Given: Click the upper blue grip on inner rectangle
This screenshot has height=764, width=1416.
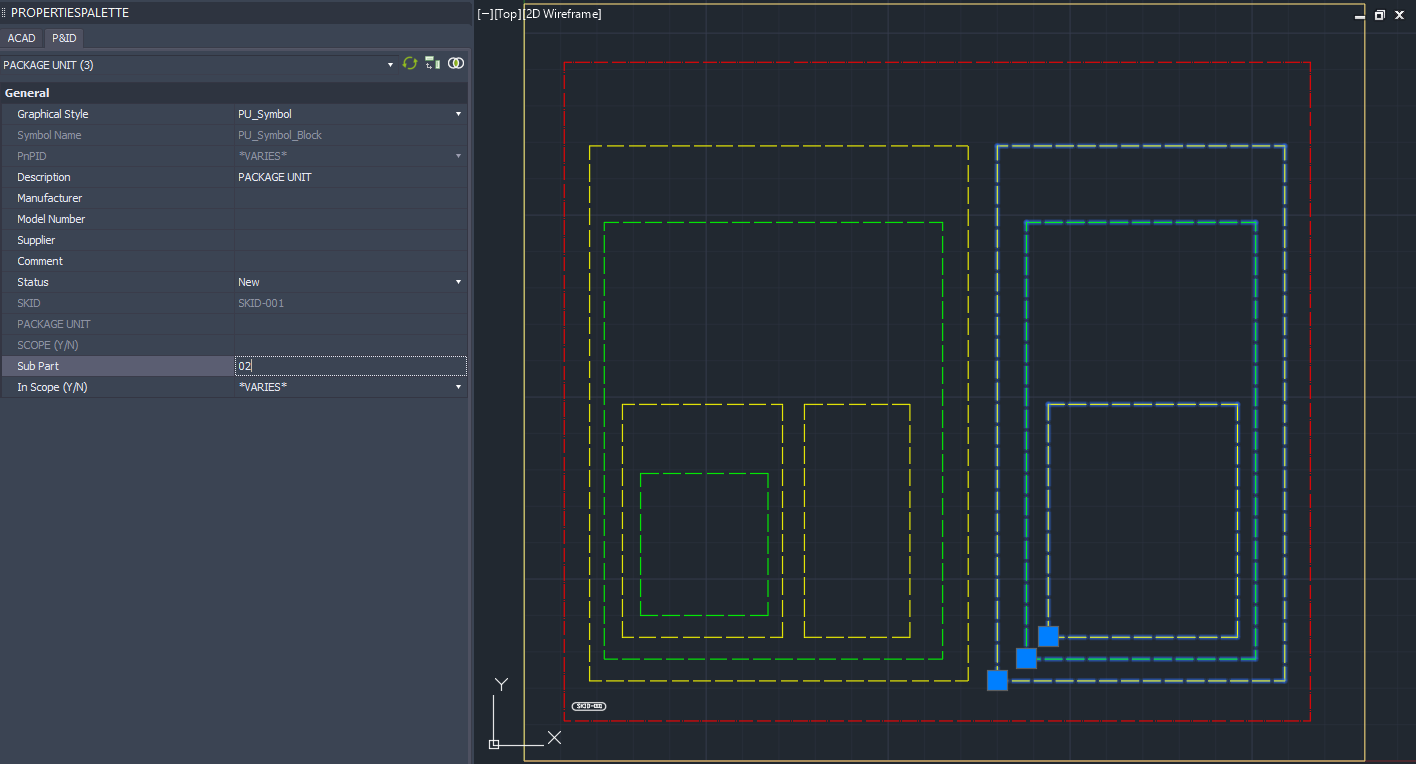Looking at the screenshot, I should 1048,636.
